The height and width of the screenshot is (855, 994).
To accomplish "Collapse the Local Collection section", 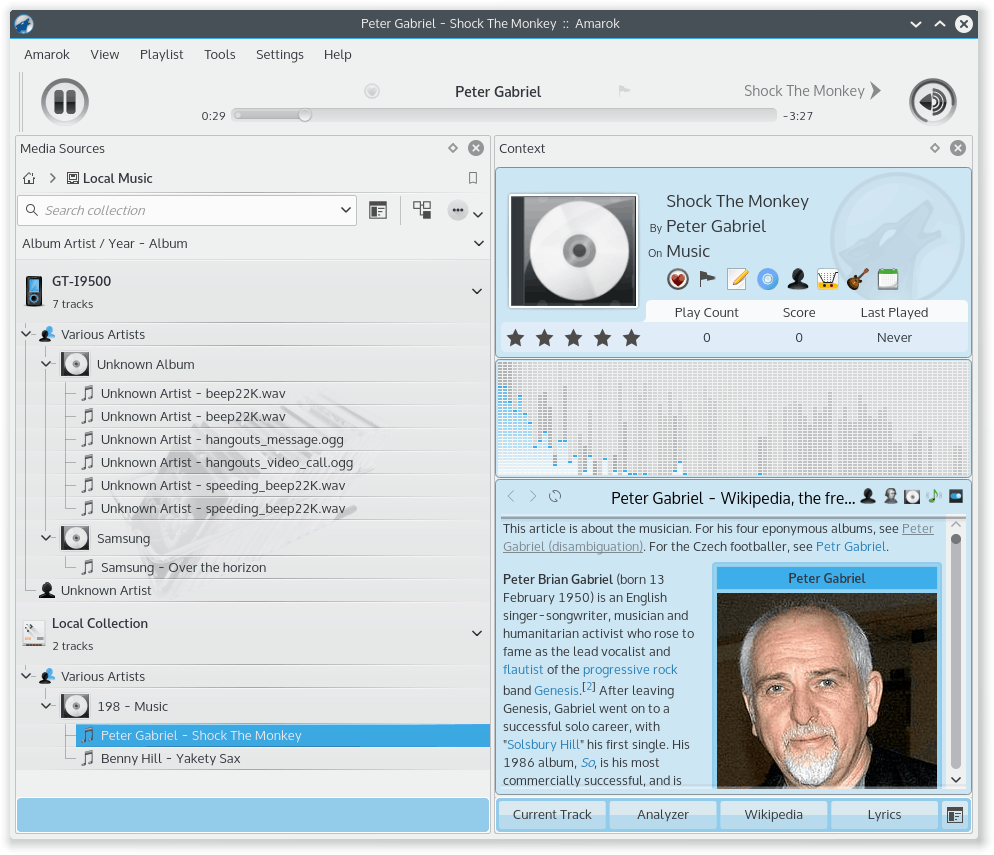I will pos(477,634).
